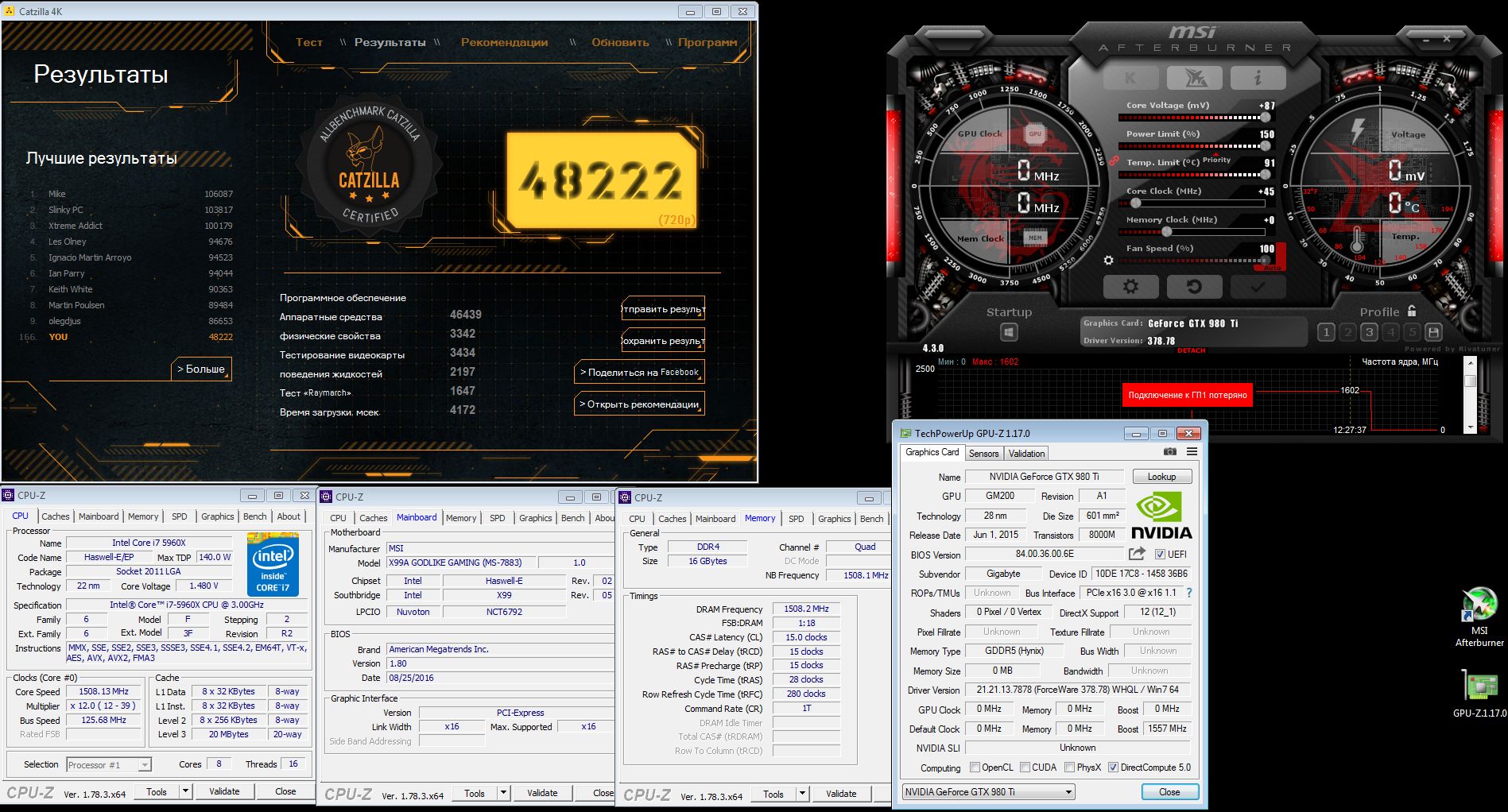Open the Тест tab in Catzilla

pyautogui.click(x=309, y=42)
